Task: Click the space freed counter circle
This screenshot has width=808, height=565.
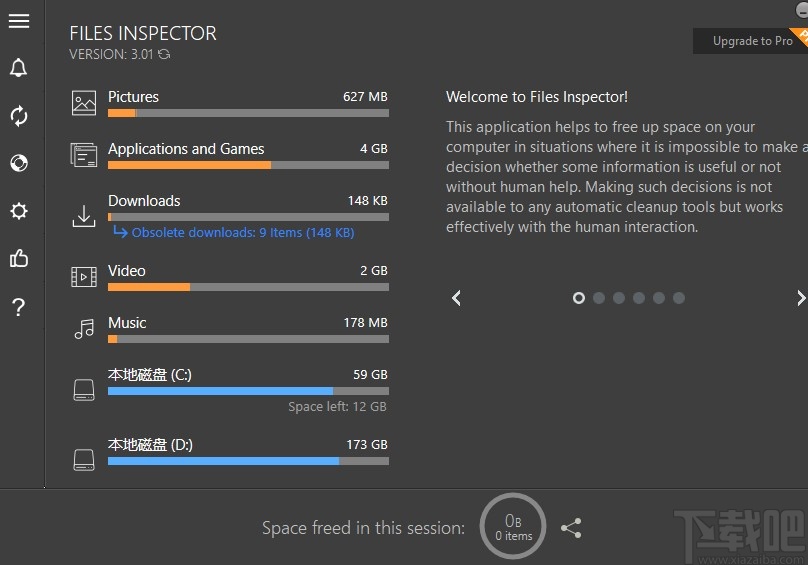Action: click(513, 527)
